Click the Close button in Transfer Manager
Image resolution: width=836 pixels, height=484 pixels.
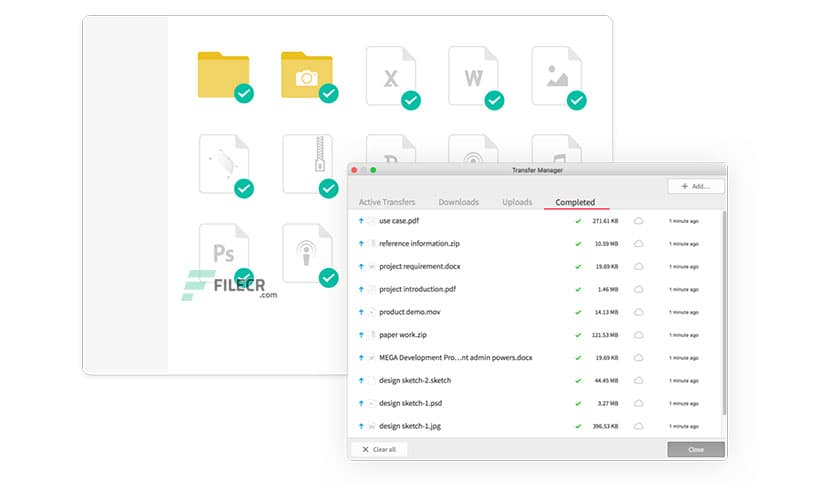tap(696, 449)
